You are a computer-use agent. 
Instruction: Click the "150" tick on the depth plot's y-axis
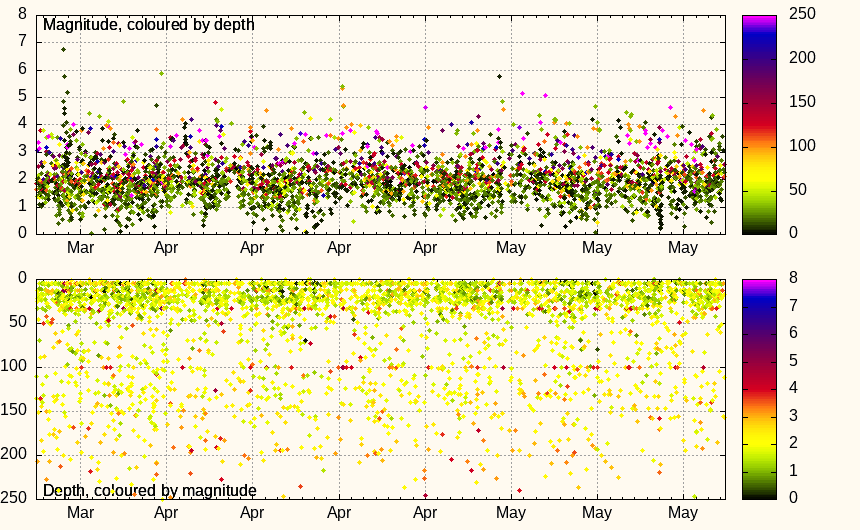(x=14, y=410)
